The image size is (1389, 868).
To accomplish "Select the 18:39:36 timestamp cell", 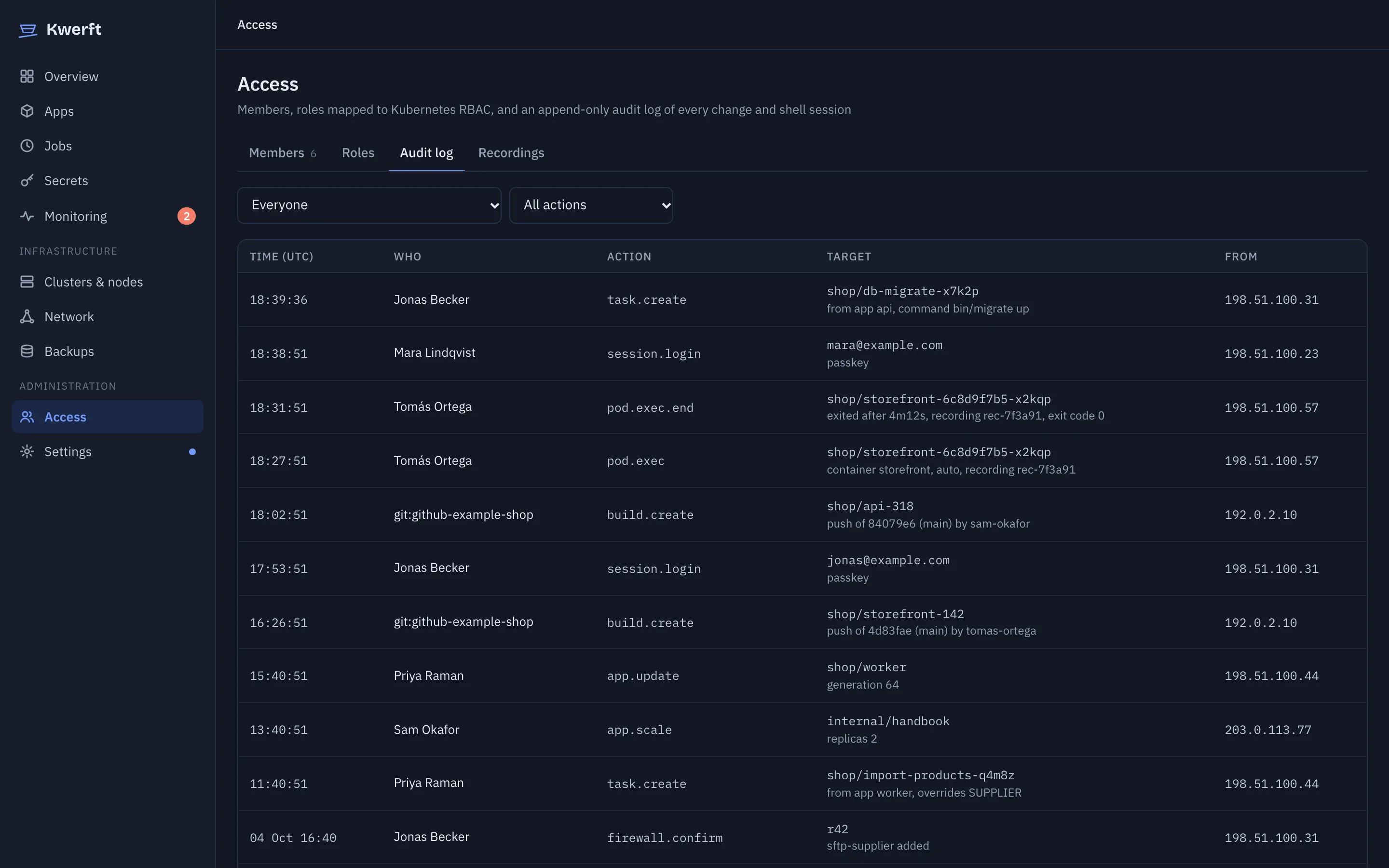I will pyautogui.click(x=278, y=299).
